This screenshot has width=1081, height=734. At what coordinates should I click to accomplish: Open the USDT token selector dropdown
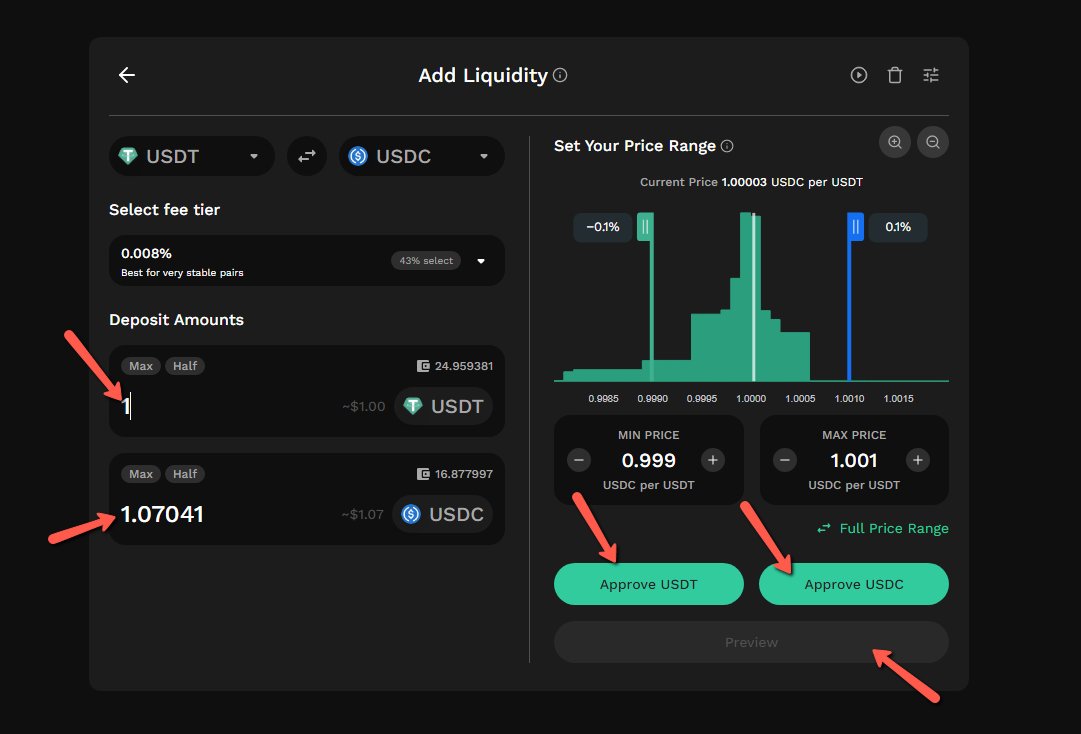coord(192,156)
